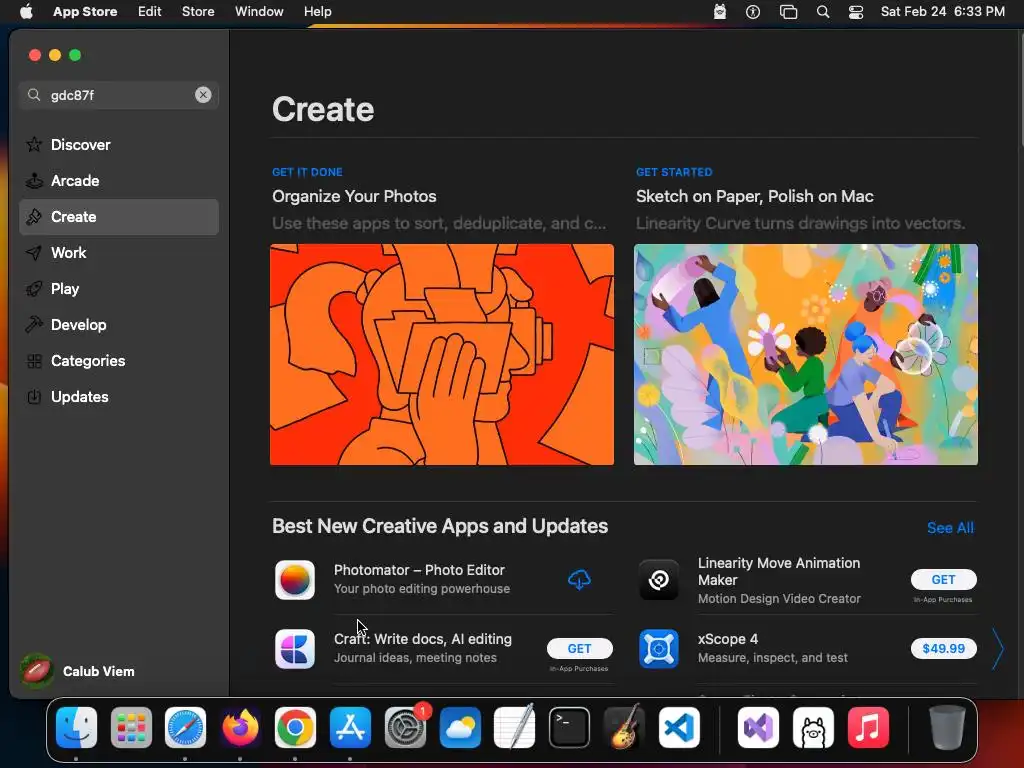1024x768 pixels.
Task: Open Ollama app from the Dock
Action: pos(813,727)
